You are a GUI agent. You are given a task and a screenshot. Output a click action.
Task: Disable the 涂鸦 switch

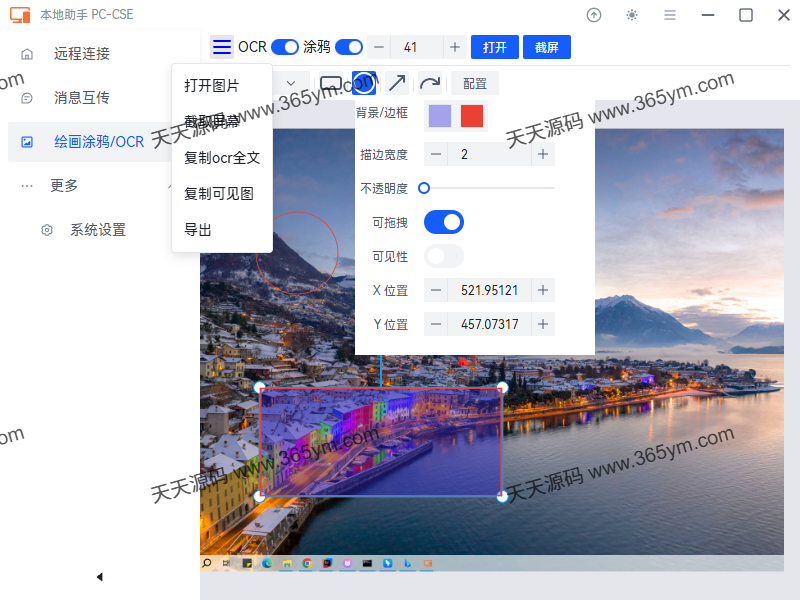point(349,46)
